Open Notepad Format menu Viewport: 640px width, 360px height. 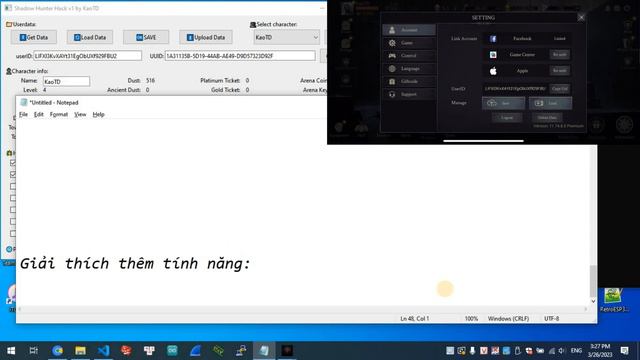point(59,114)
